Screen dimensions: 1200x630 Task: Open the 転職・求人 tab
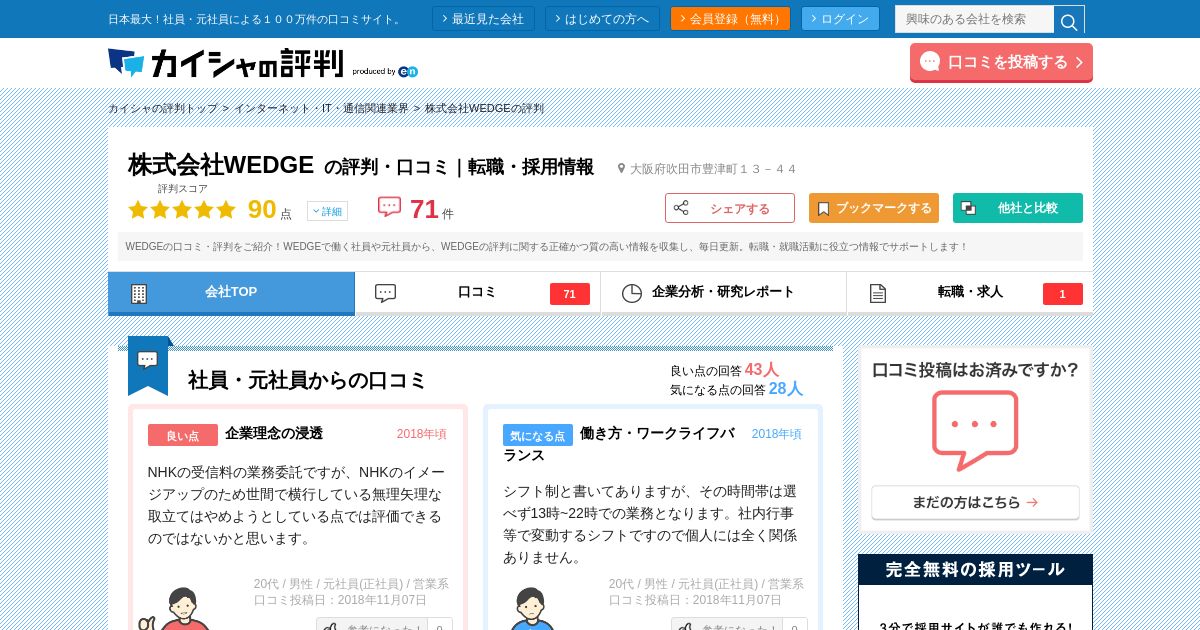point(969,292)
